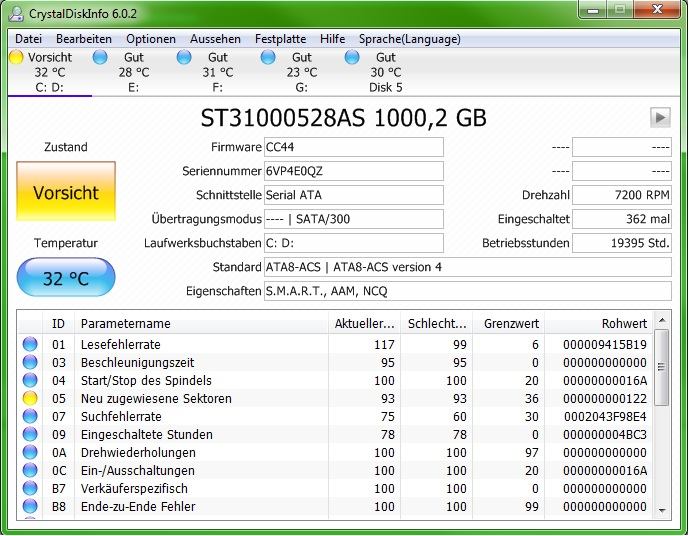Click blue status icon of Start/Stop des Spindels
Screen dimensions: 689x536
click(x=30, y=380)
